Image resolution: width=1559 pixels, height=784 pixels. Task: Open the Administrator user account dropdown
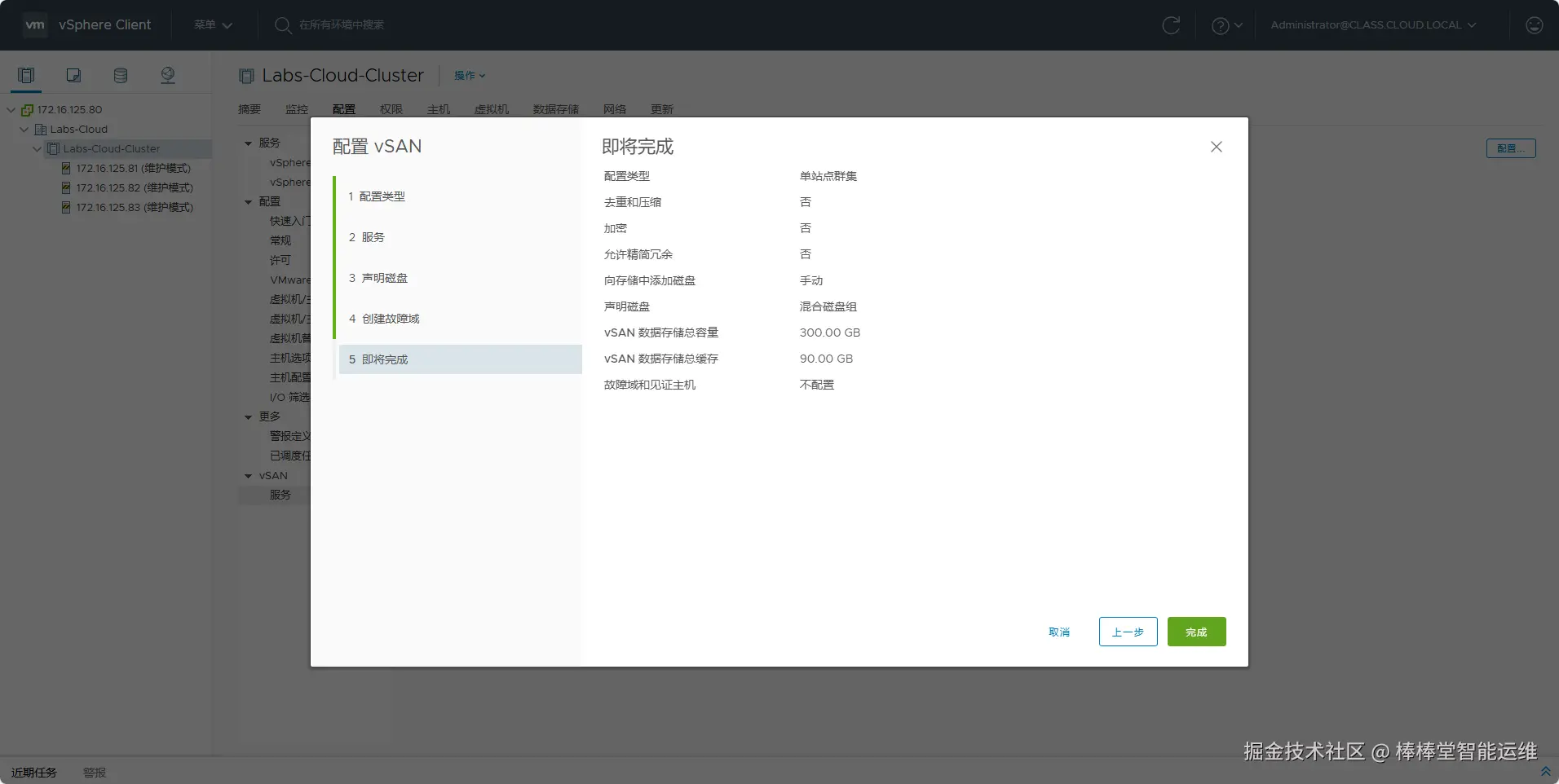[x=1373, y=25]
